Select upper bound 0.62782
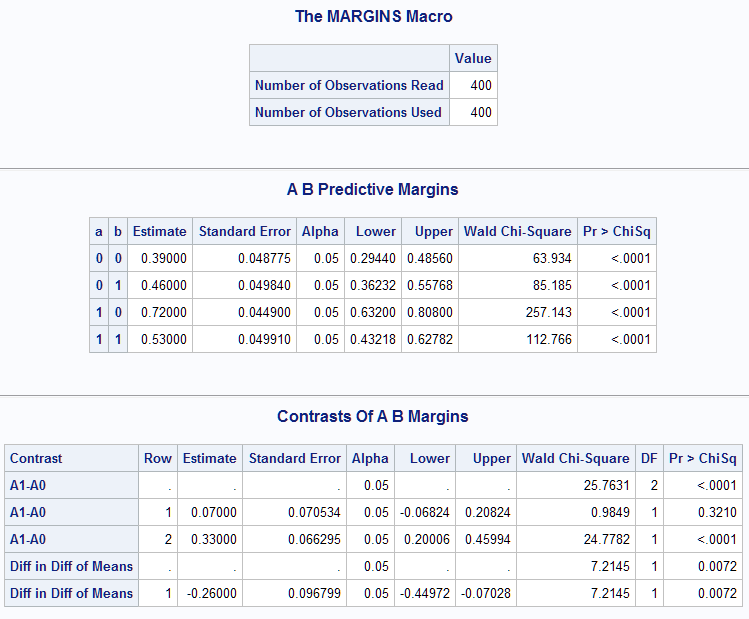Viewport: 749px width, 619px height. click(429, 339)
